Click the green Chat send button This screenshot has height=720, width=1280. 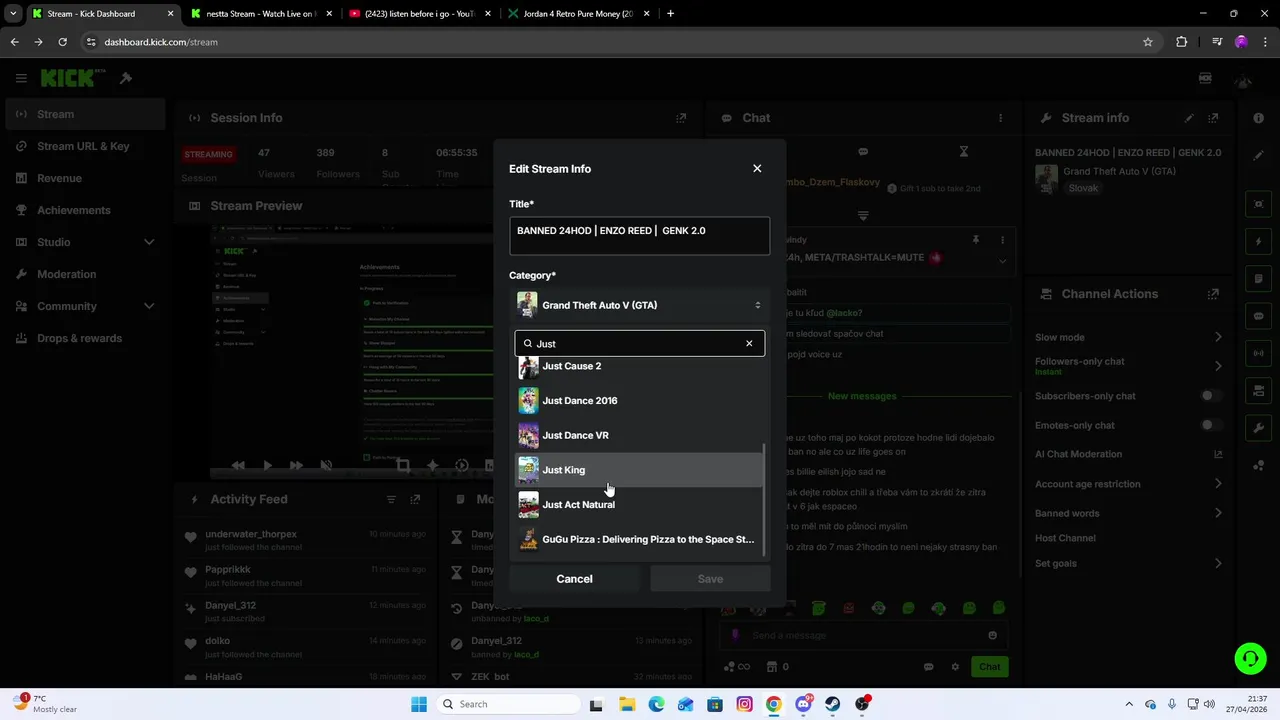(x=989, y=667)
